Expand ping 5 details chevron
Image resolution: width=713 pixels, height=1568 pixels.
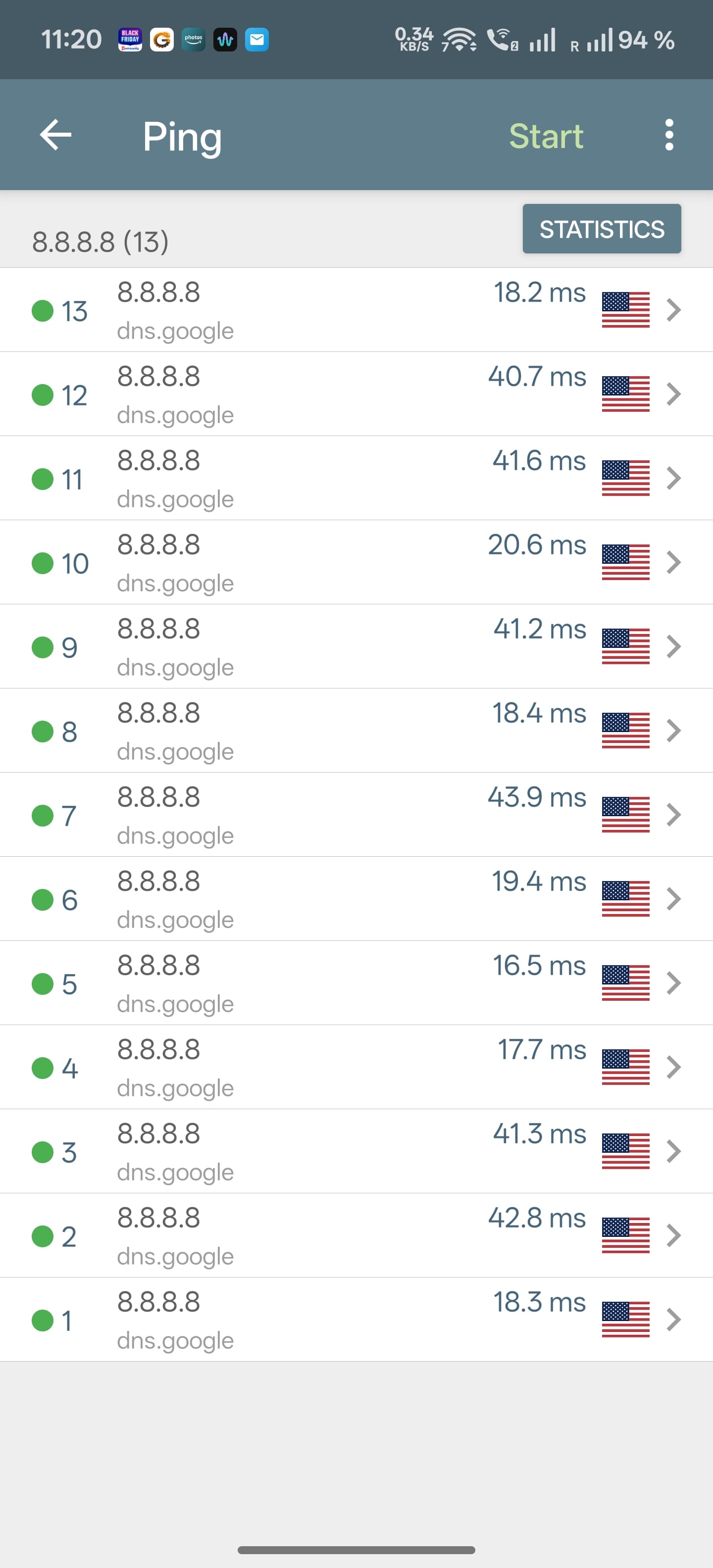[673, 983]
